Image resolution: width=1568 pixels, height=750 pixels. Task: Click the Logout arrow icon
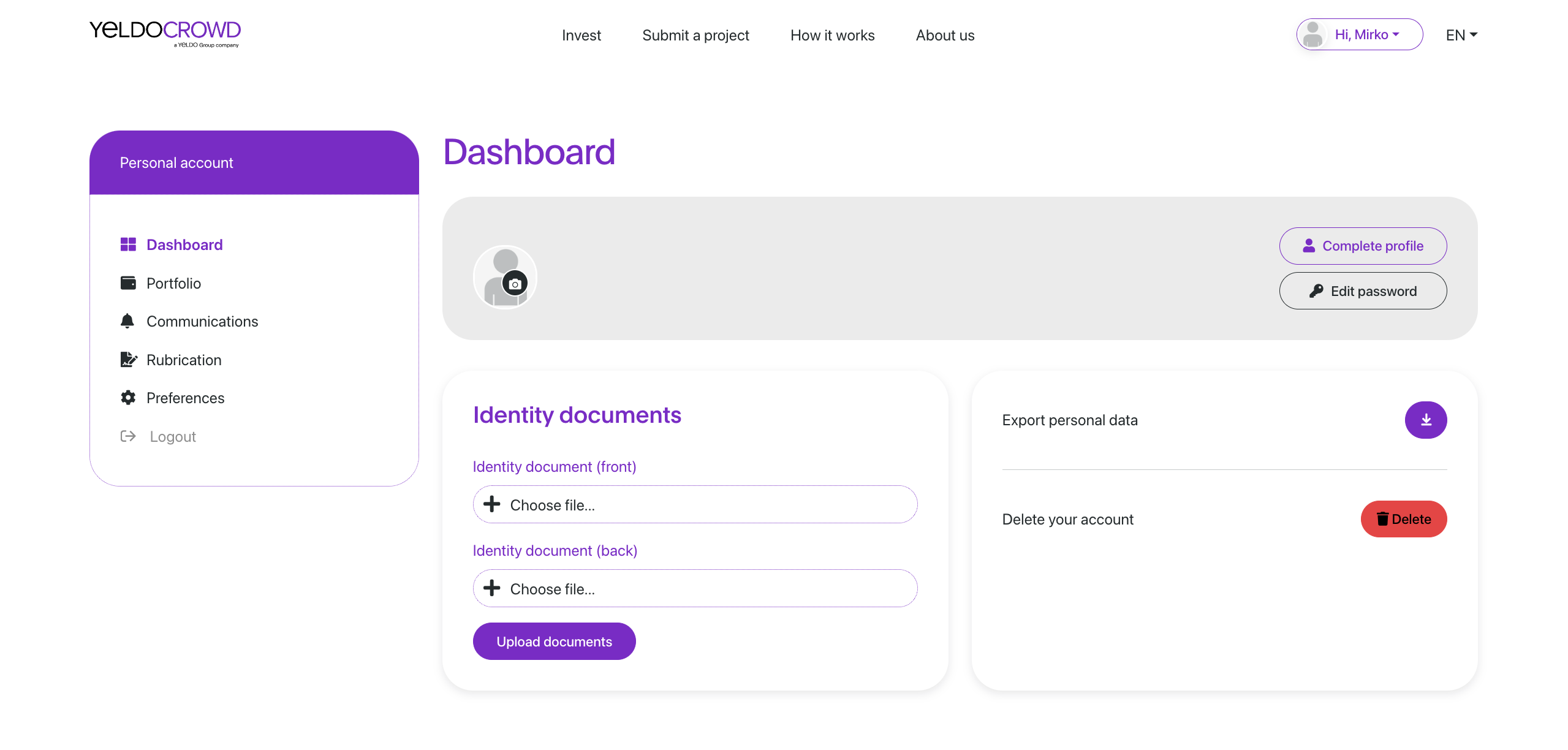tap(128, 436)
